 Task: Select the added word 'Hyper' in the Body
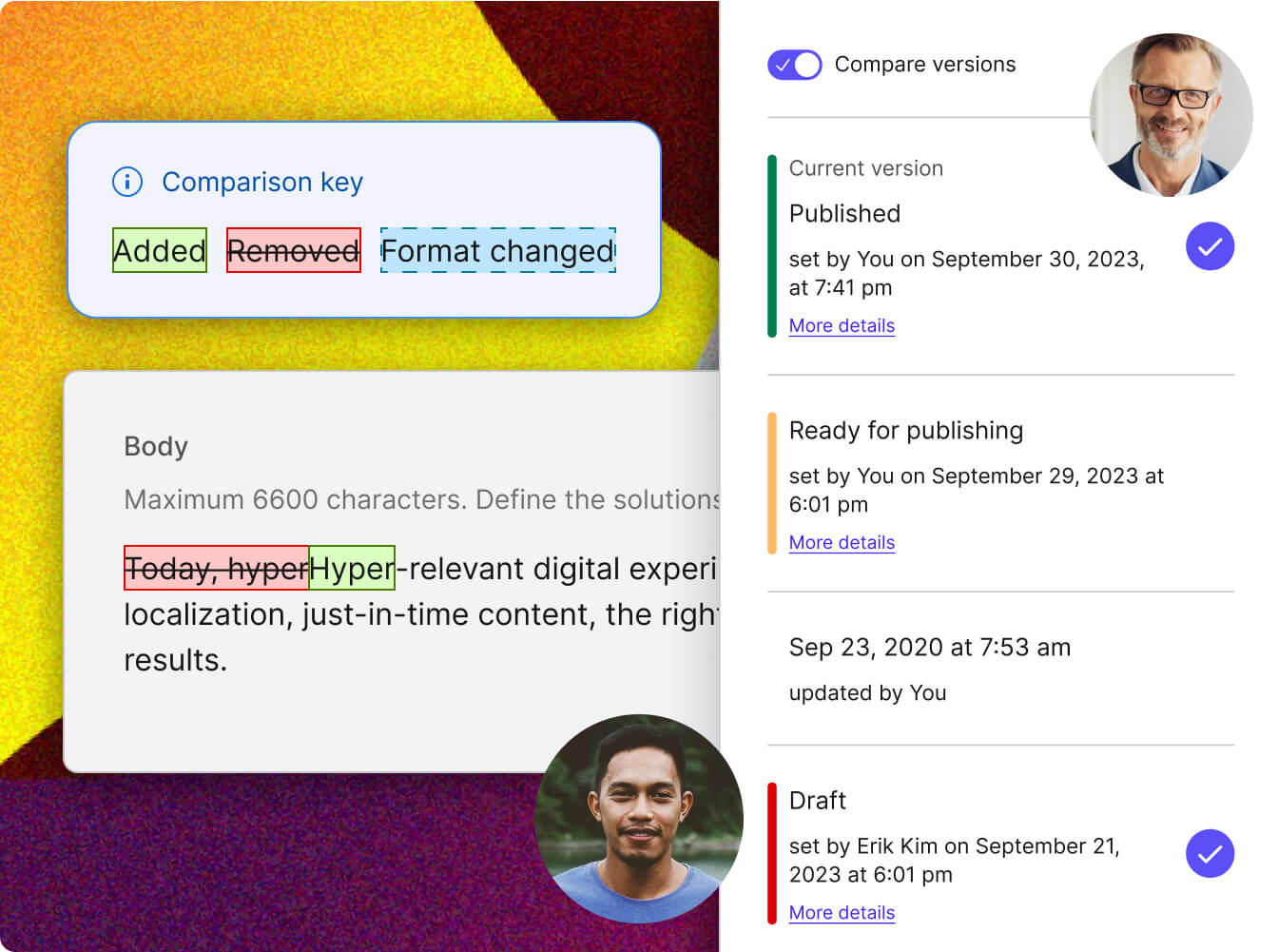pyautogui.click(x=352, y=568)
